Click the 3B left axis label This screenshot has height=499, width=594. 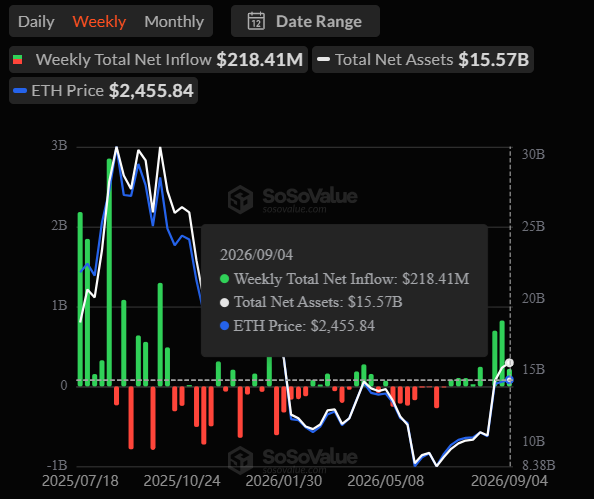(x=59, y=145)
